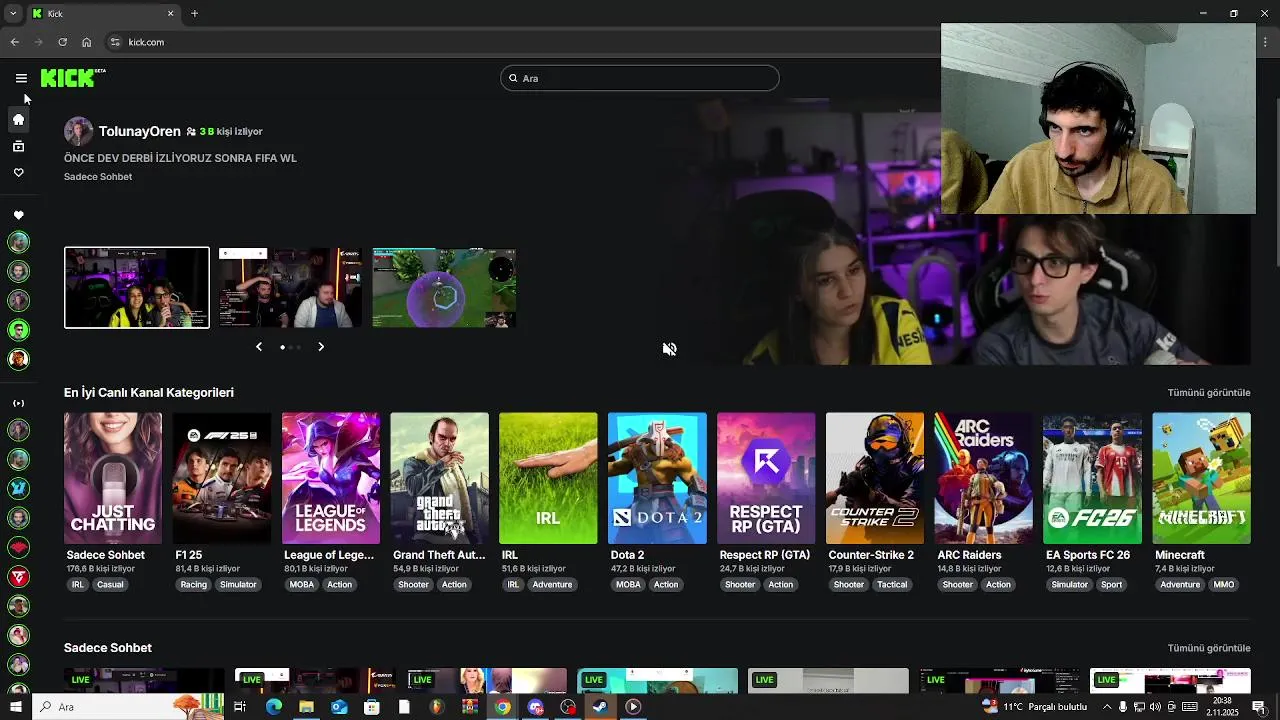The height and width of the screenshot is (720, 1280).
Task: Click the Simulator tag under F1 25
Action: [x=238, y=585]
